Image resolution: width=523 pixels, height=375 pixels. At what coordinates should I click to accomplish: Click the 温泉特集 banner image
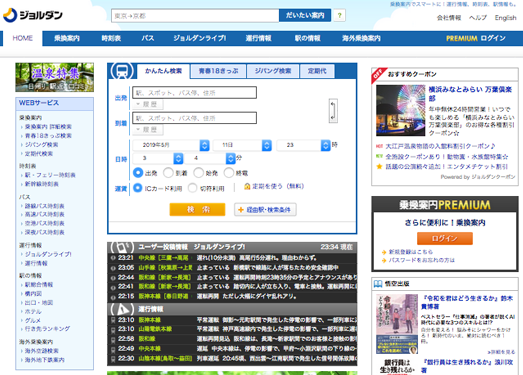55,77
